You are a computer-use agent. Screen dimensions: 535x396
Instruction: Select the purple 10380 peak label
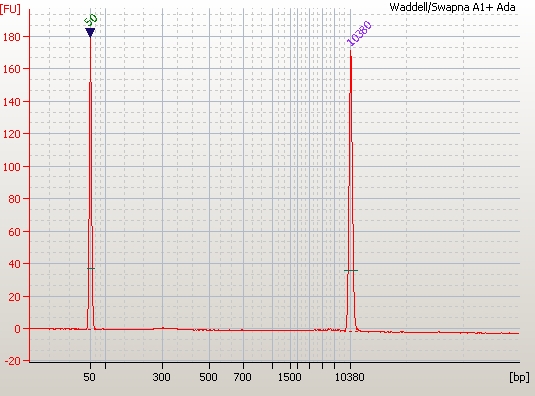click(359, 33)
